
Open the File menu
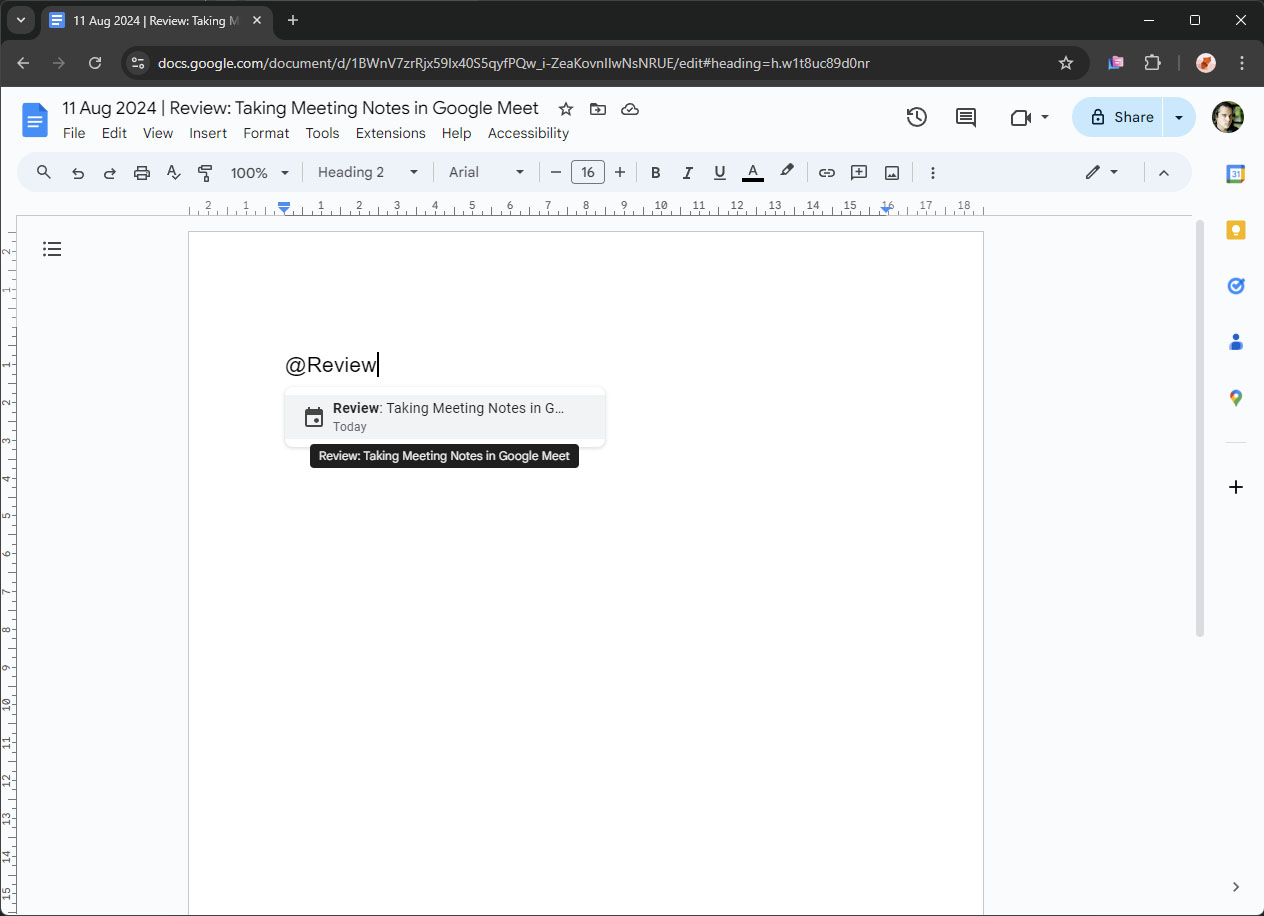coord(74,133)
